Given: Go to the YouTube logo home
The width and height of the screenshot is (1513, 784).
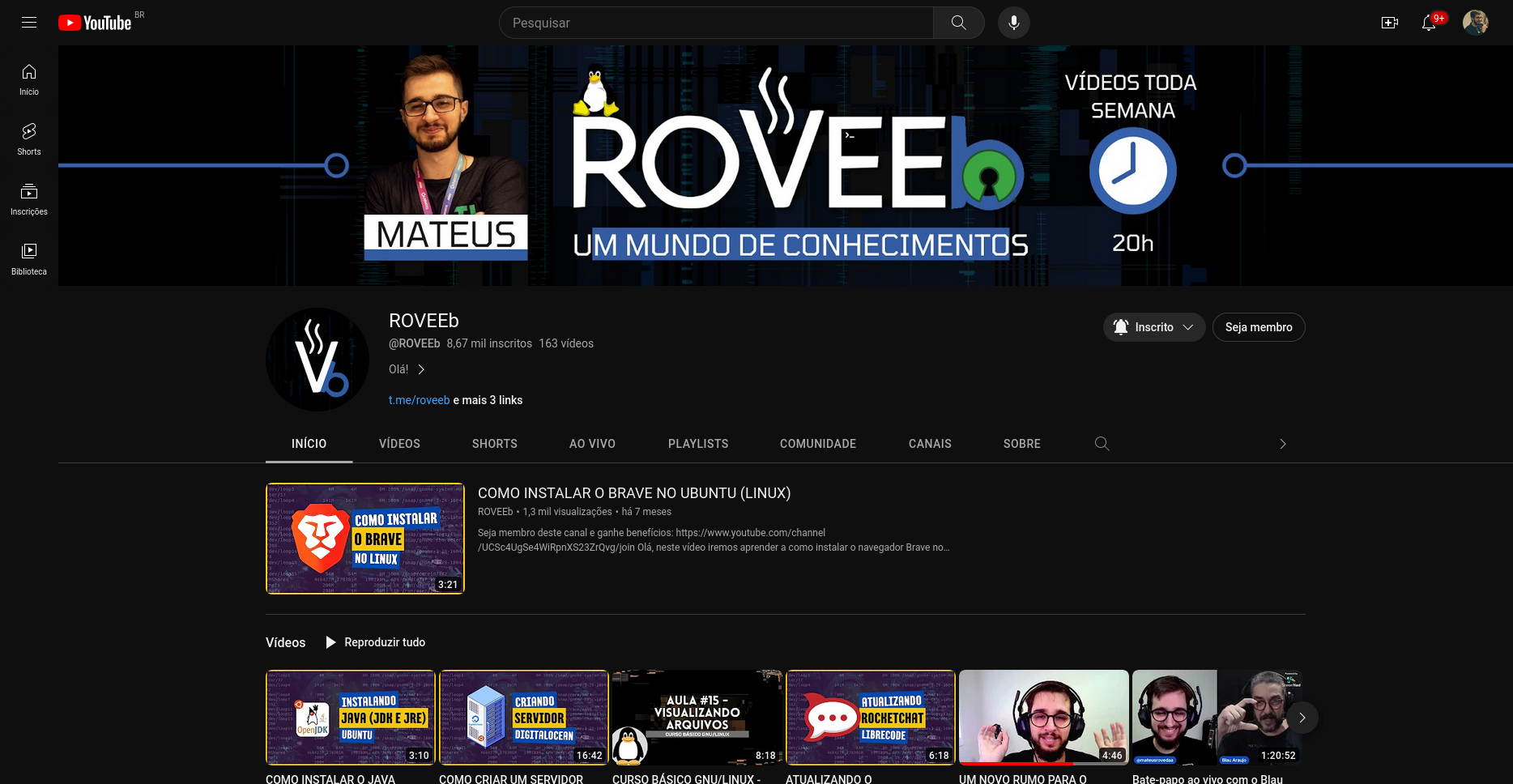Looking at the screenshot, I should [x=95, y=23].
